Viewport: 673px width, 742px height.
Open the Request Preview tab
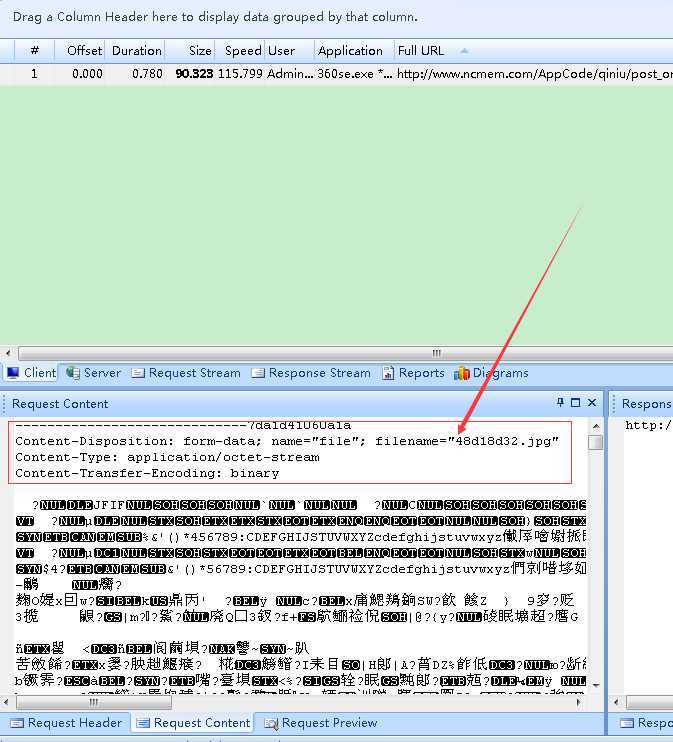tap(321, 723)
